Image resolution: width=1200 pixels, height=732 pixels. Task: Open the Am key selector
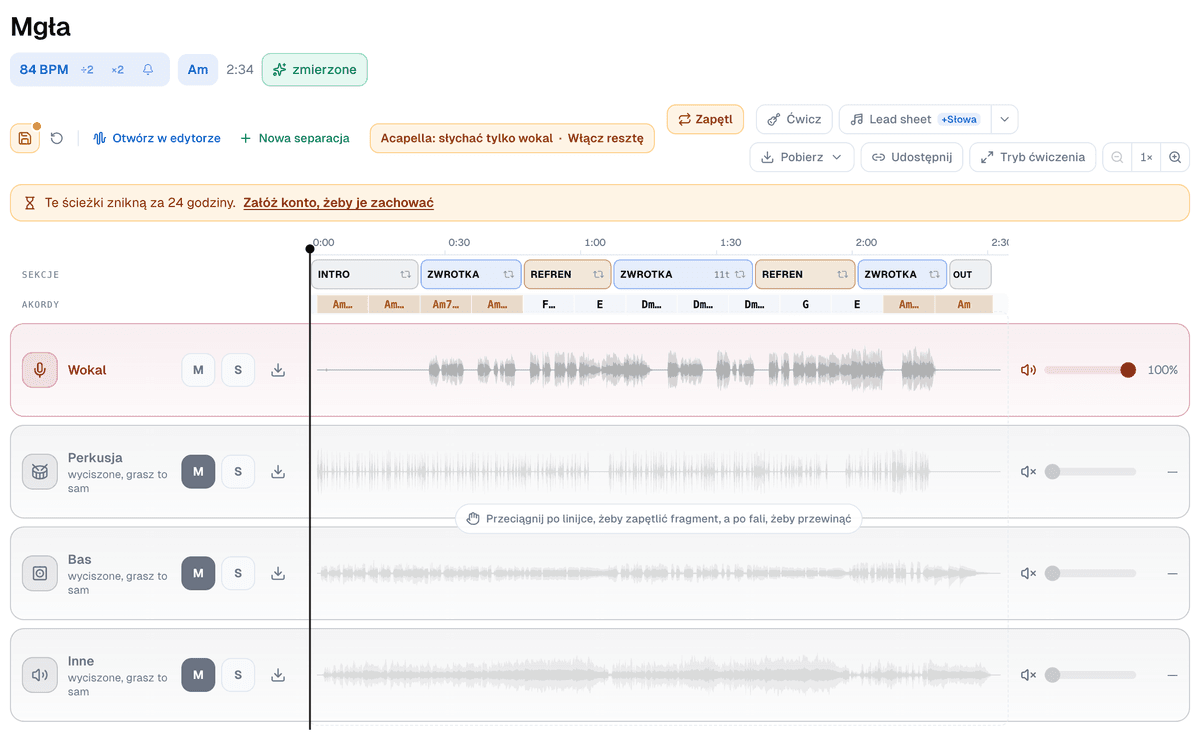point(198,70)
